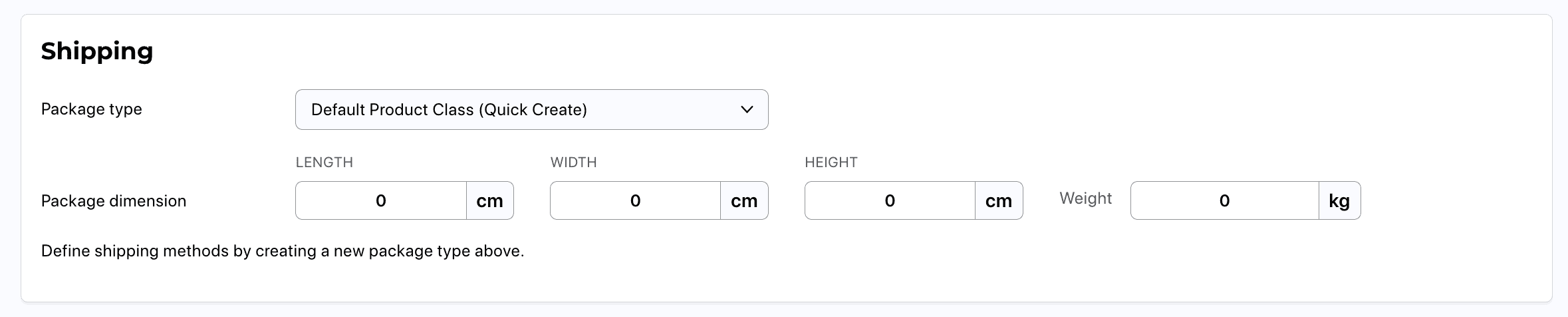Select the "Default Product Class (Quick Create)" text
The image size is (1568, 317).
pyautogui.click(x=449, y=110)
